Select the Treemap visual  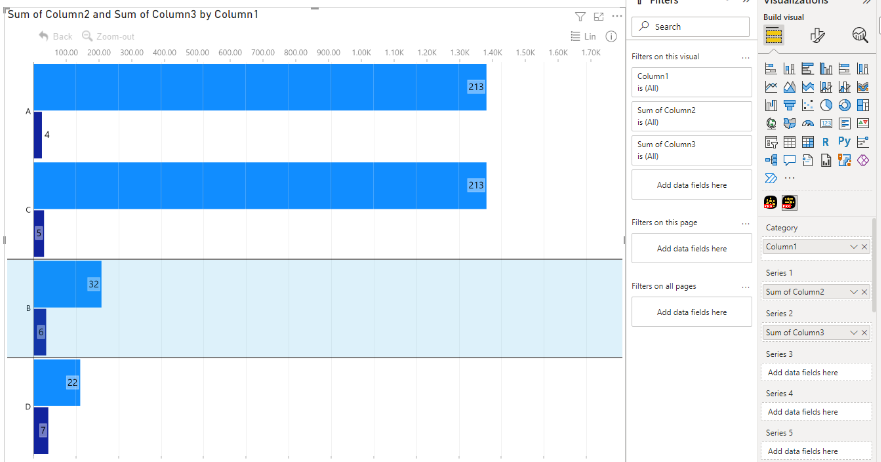click(x=863, y=105)
